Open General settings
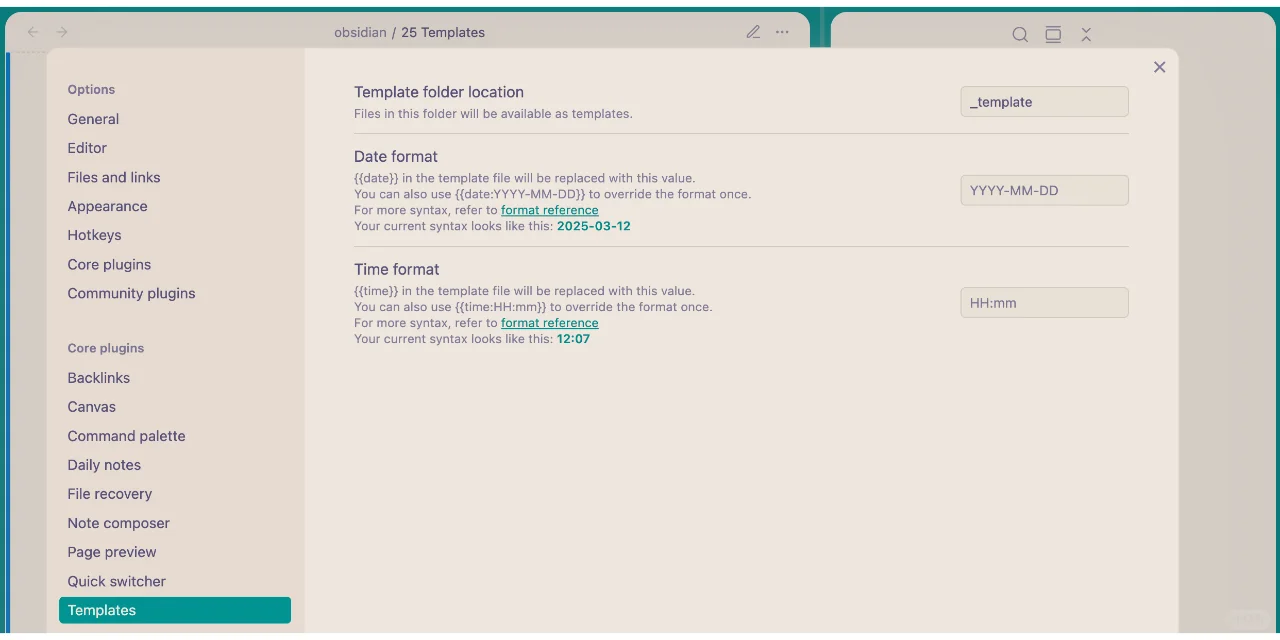Screen dimensions: 1280x640 tap(175, 119)
